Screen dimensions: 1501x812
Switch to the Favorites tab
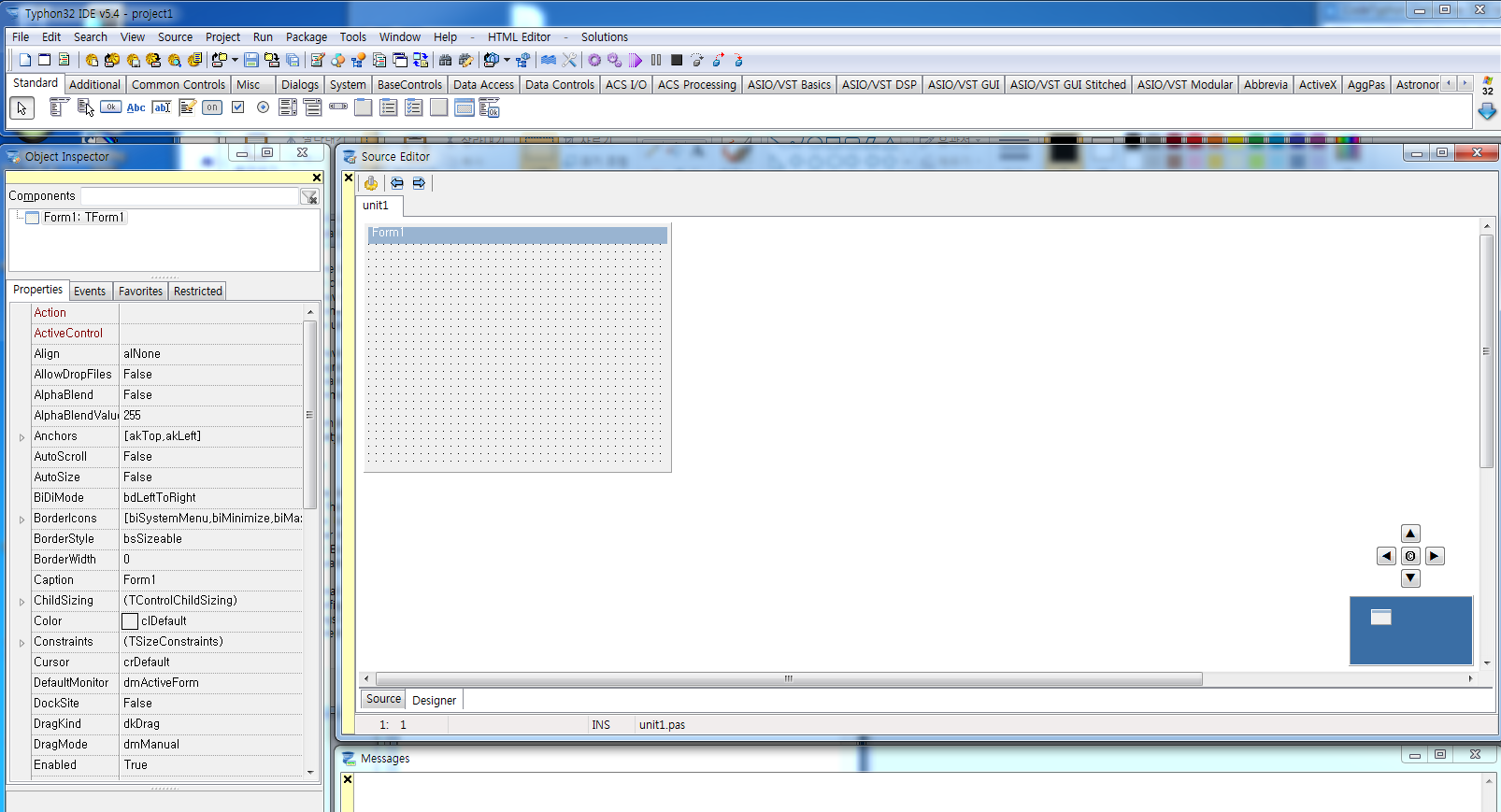140,292
